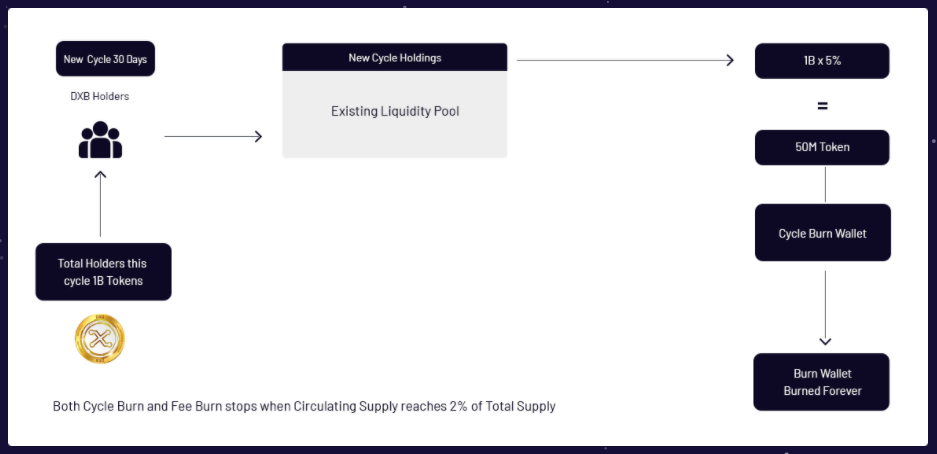This screenshot has height=454, width=937.
Task: Click the long arrow leading to 1B x 5%
Action: coord(625,60)
